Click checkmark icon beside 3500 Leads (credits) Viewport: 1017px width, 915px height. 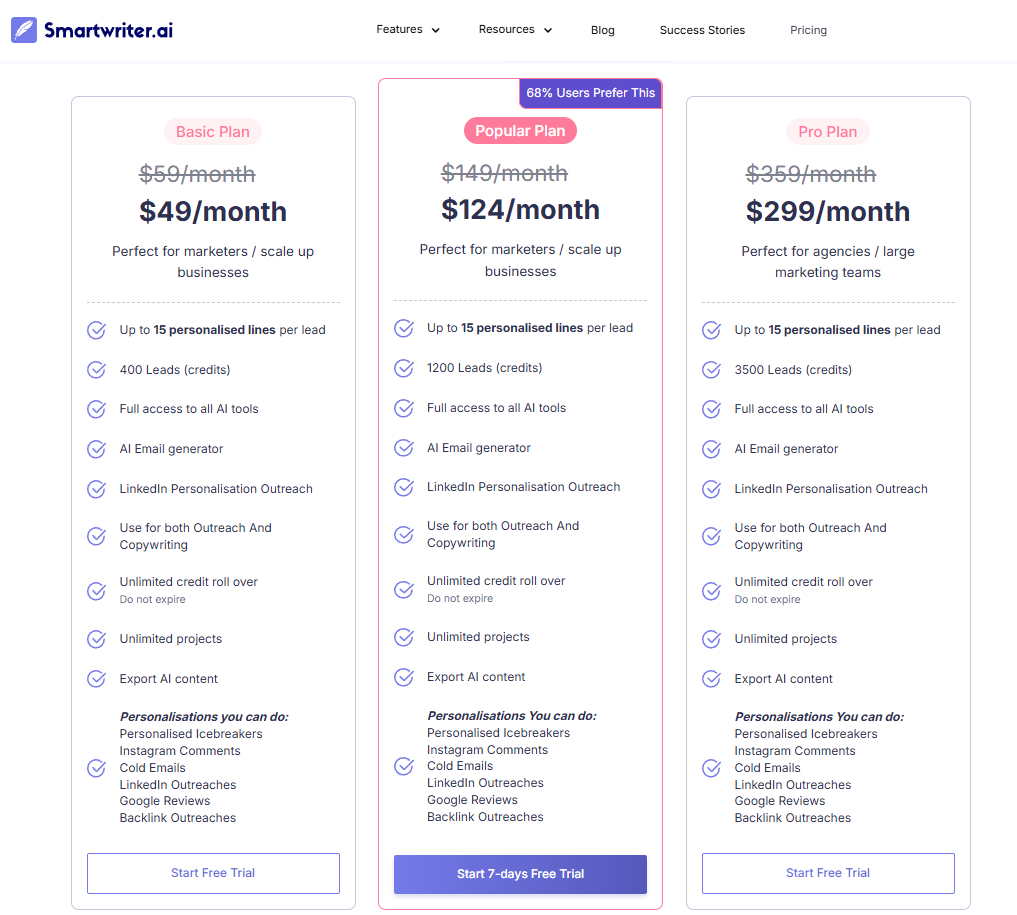[x=712, y=370]
